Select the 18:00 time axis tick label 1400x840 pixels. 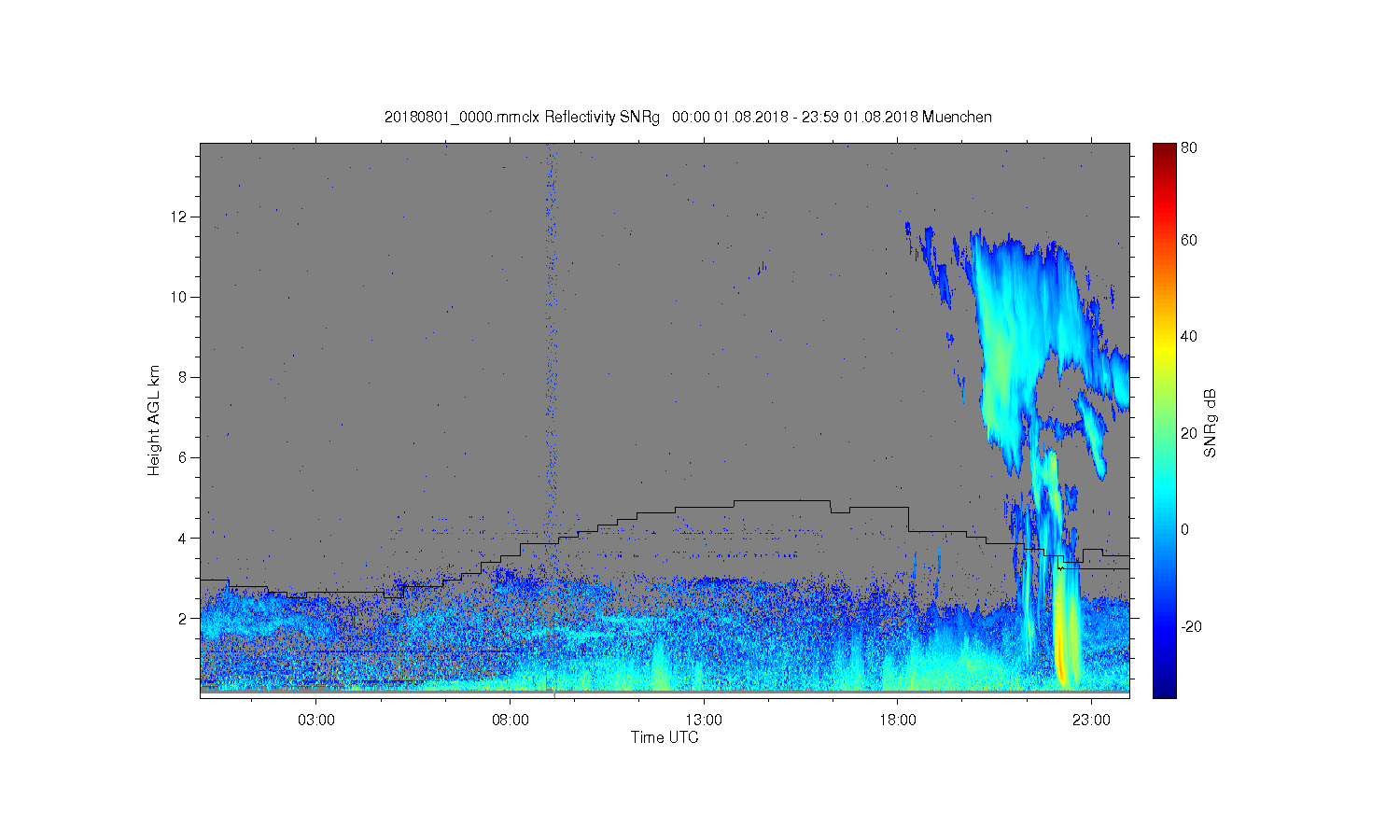(x=898, y=721)
